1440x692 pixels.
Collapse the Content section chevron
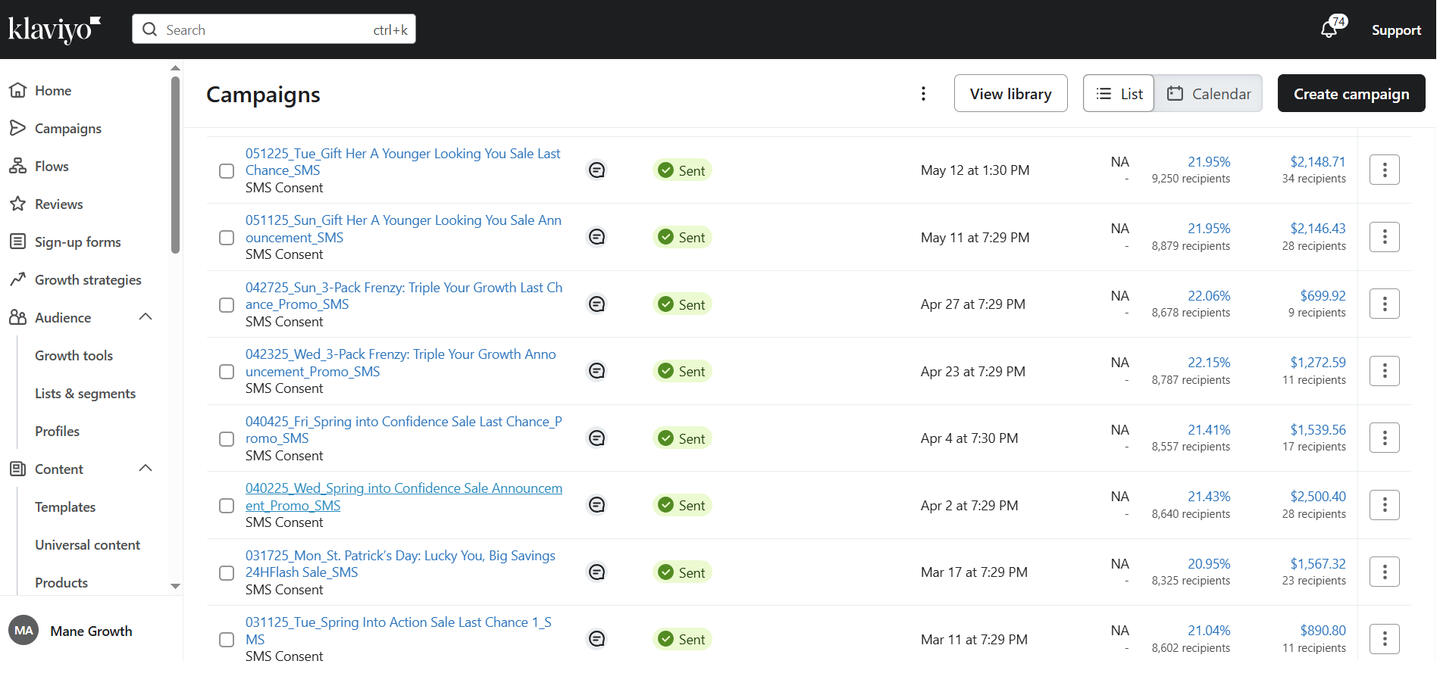coord(145,469)
